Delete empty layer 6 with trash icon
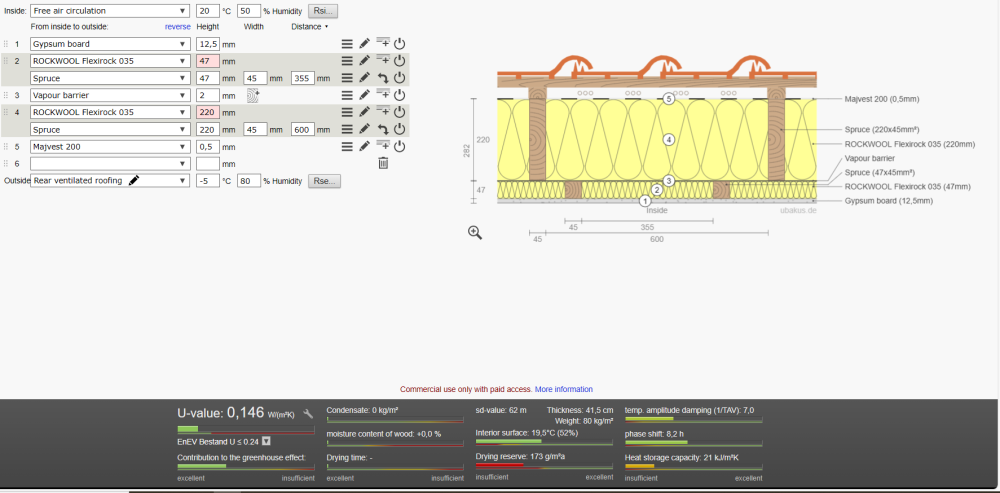The image size is (1000, 493). point(383,163)
